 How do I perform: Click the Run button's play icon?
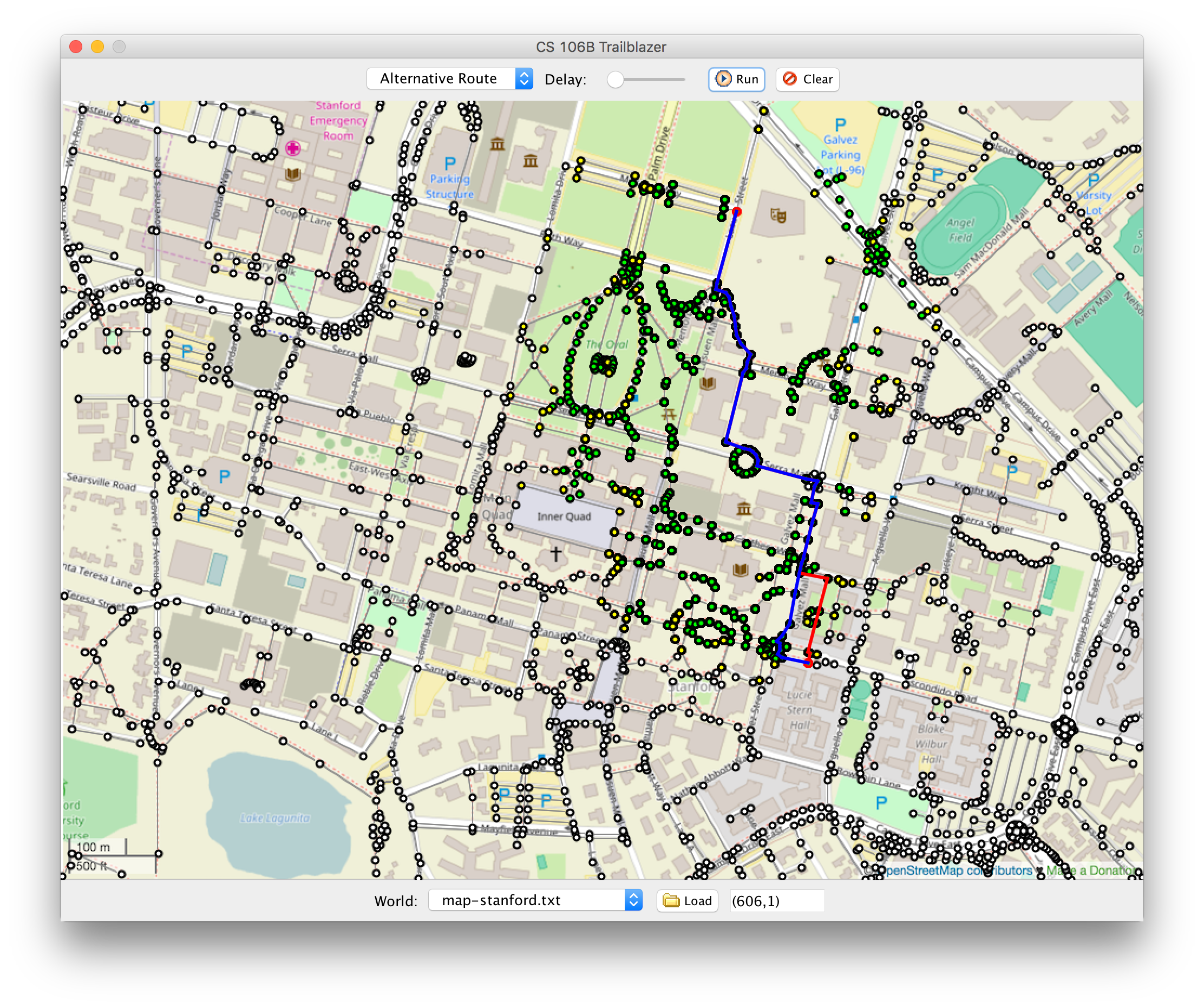(x=723, y=79)
